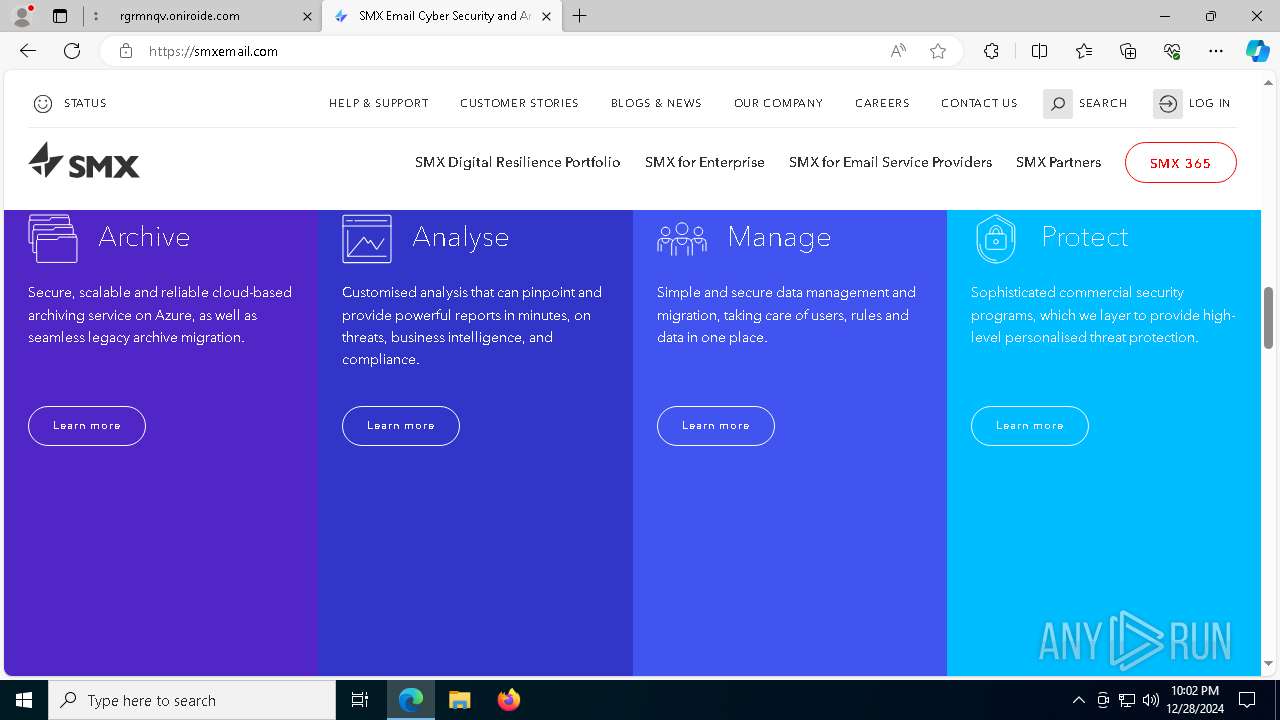Click the Protect heading
This screenshot has width=1280, height=720.
pyautogui.click(x=1085, y=237)
